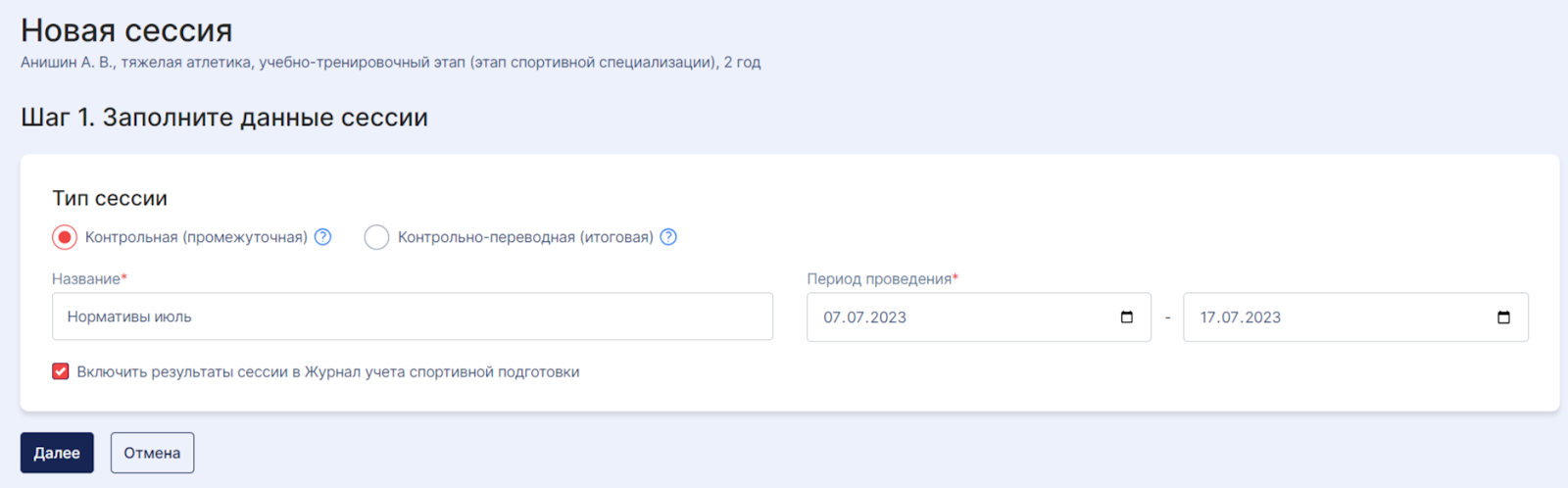Click the Контрольно-переводная (итоговая) label text
This screenshot has height=488, width=1568.
[x=525, y=237]
